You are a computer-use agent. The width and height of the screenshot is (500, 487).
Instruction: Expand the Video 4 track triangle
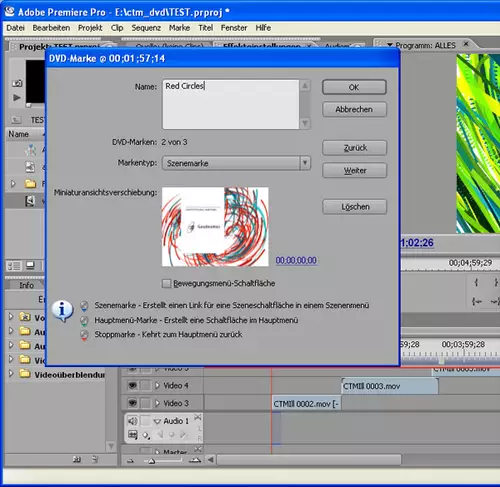click(157, 386)
